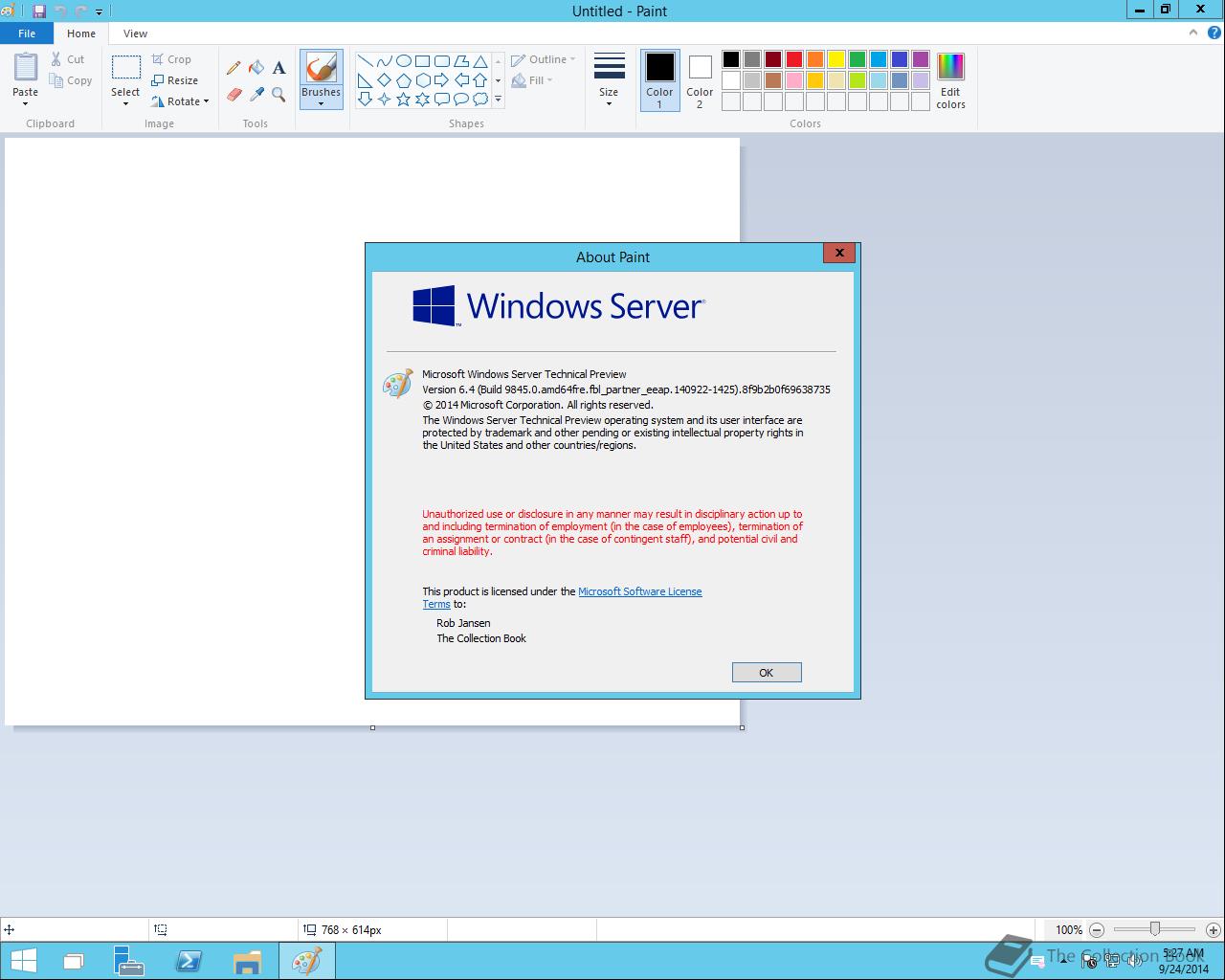Close the About Paint dialog
Viewport: 1225px width, 980px height.
click(839, 253)
